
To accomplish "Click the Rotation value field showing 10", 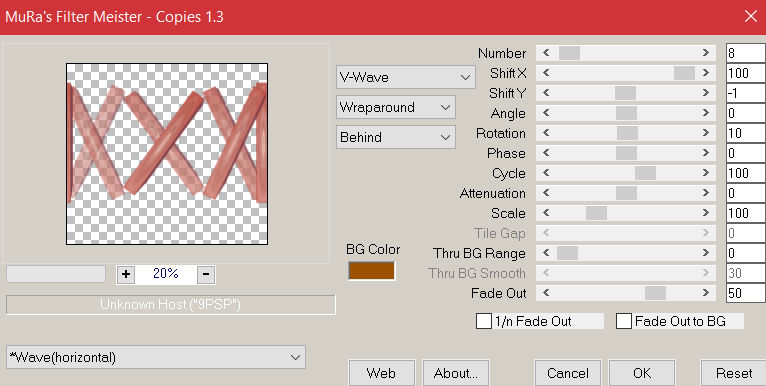I will [x=745, y=133].
